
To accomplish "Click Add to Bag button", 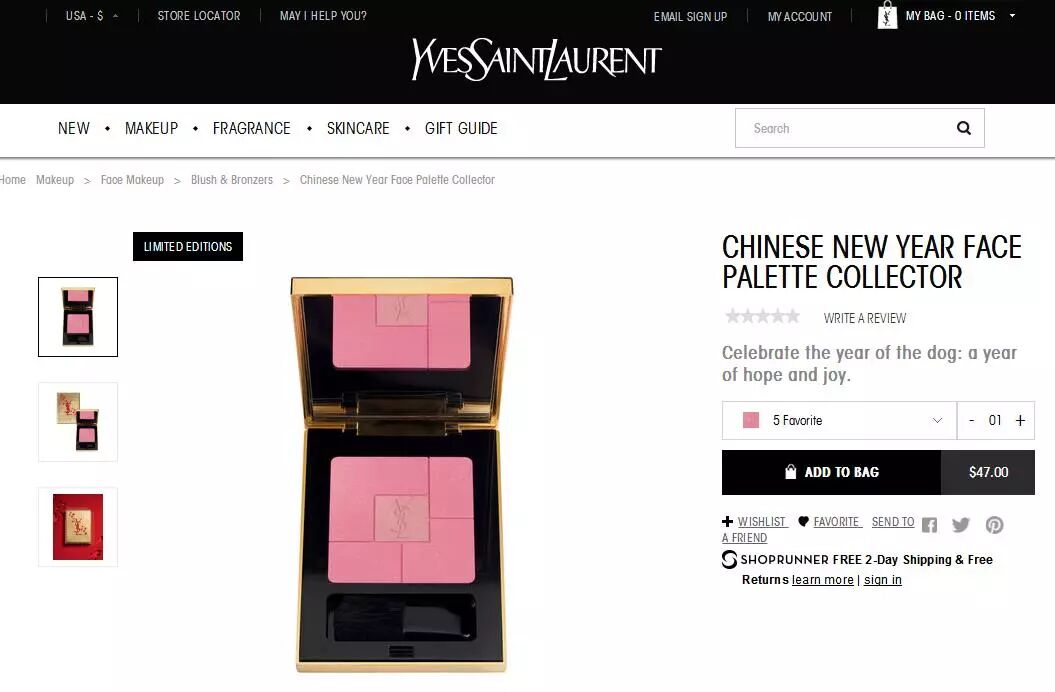I will tap(832, 473).
